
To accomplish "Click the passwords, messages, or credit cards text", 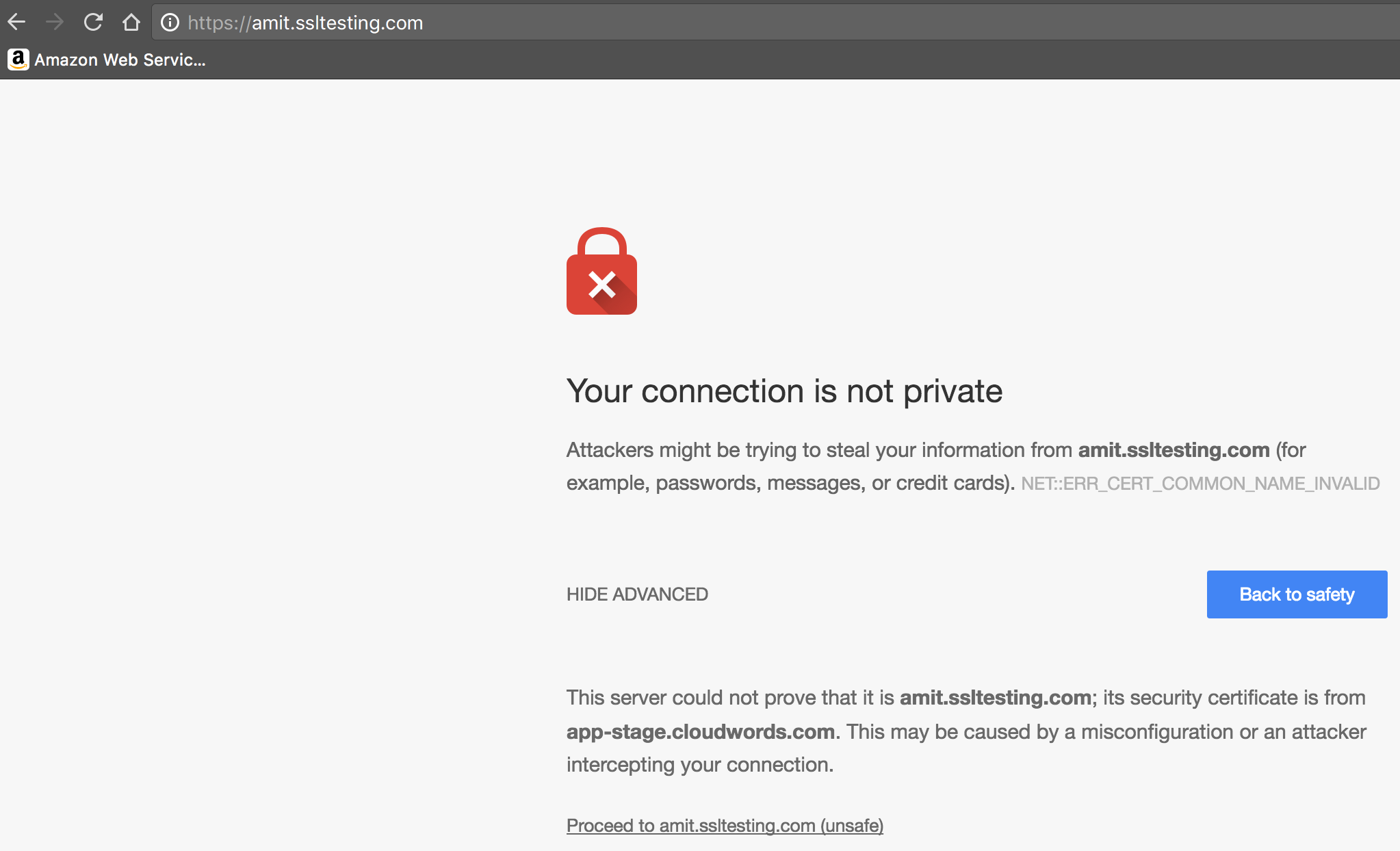I will [835, 483].
